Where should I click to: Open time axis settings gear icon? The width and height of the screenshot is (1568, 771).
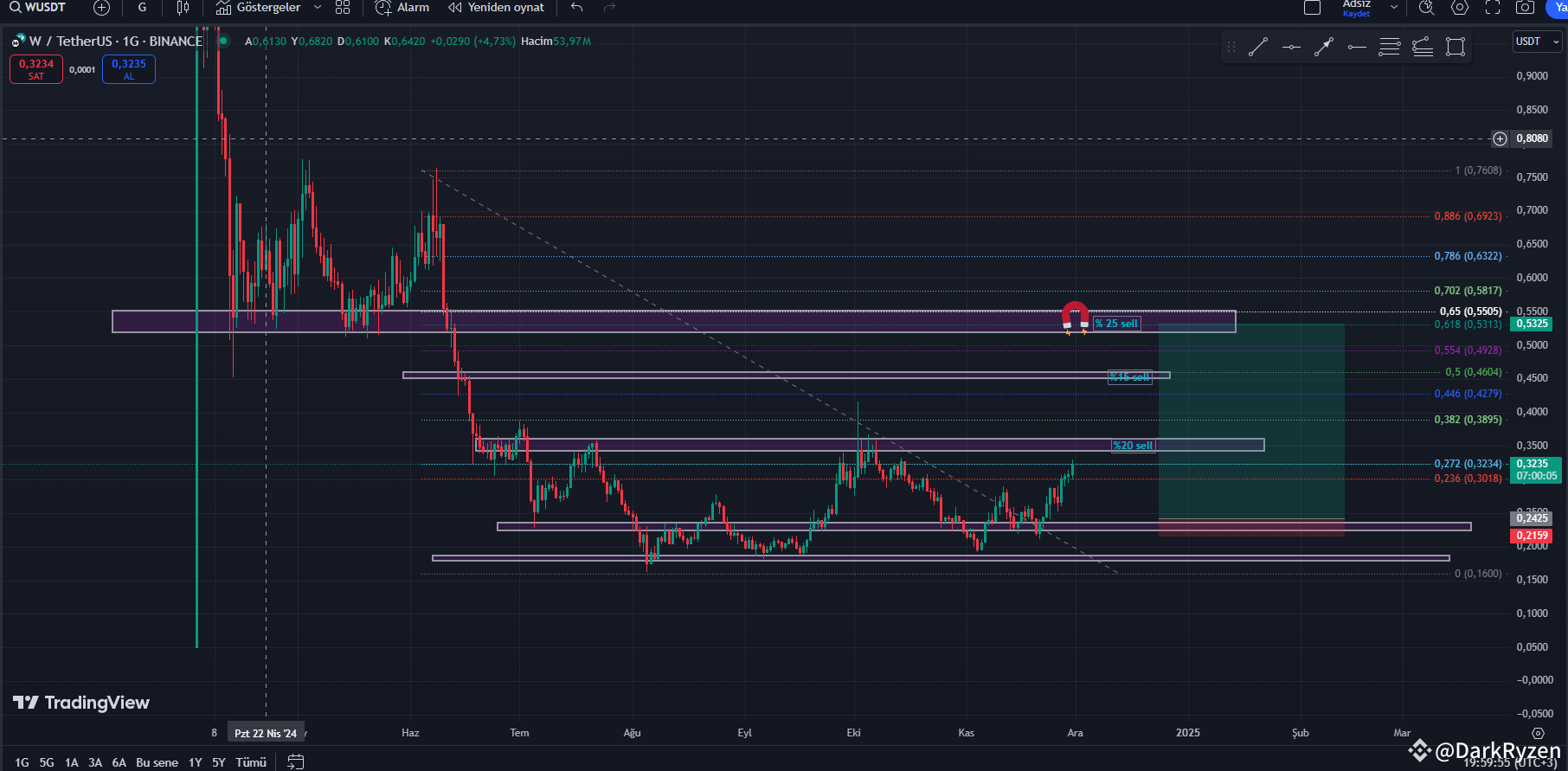(1538, 733)
